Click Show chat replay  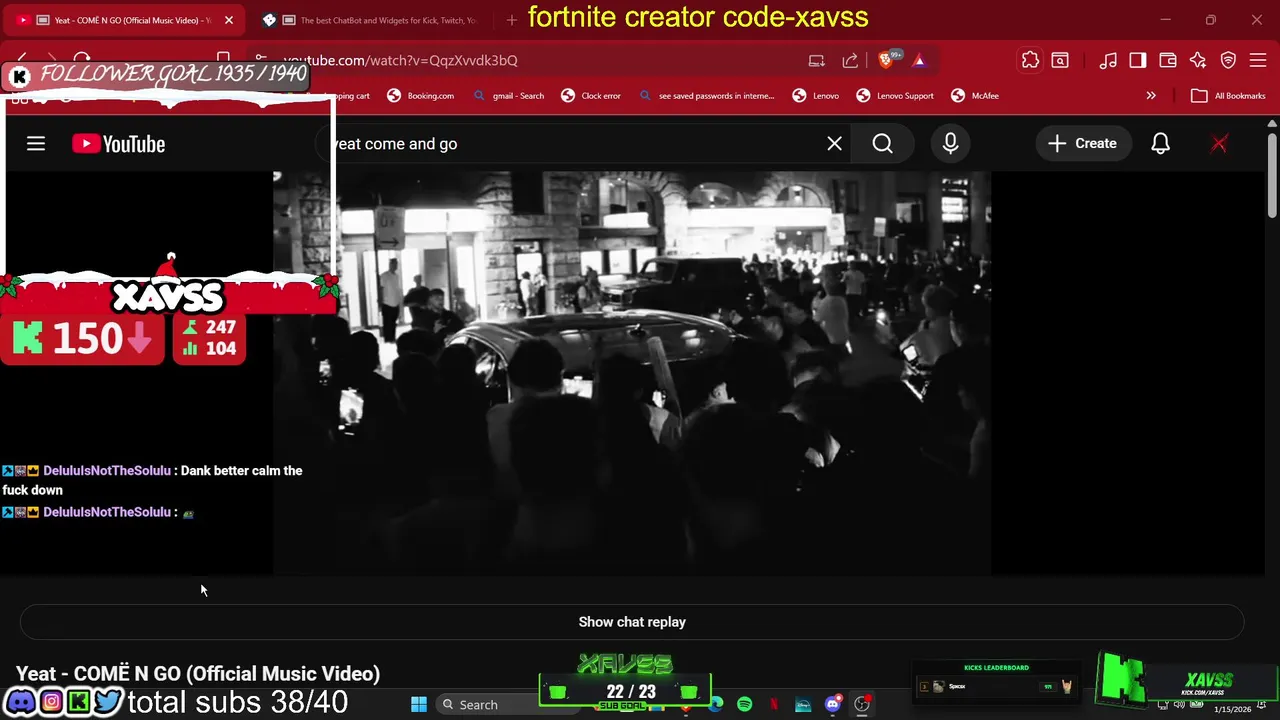coord(632,622)
